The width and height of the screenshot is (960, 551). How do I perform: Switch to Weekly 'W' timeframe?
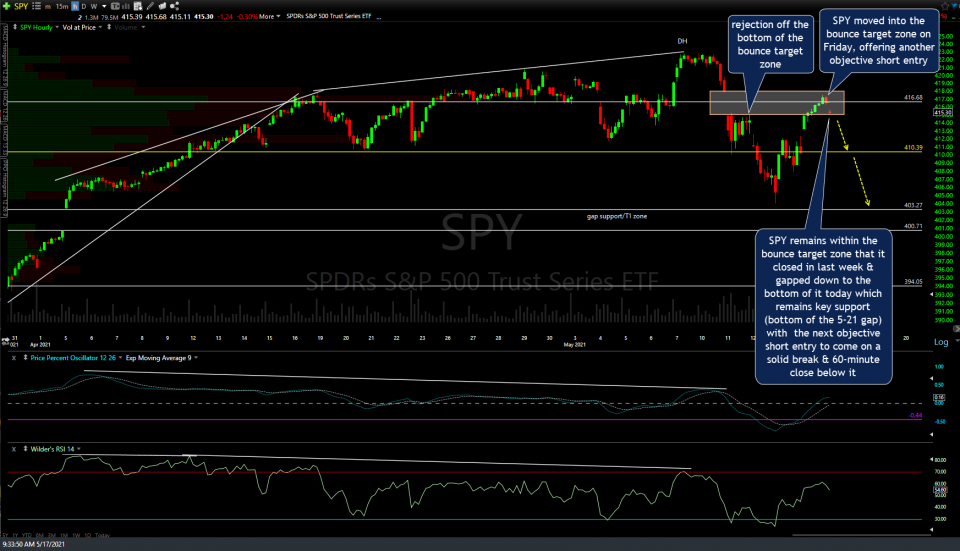pos(94,6)
